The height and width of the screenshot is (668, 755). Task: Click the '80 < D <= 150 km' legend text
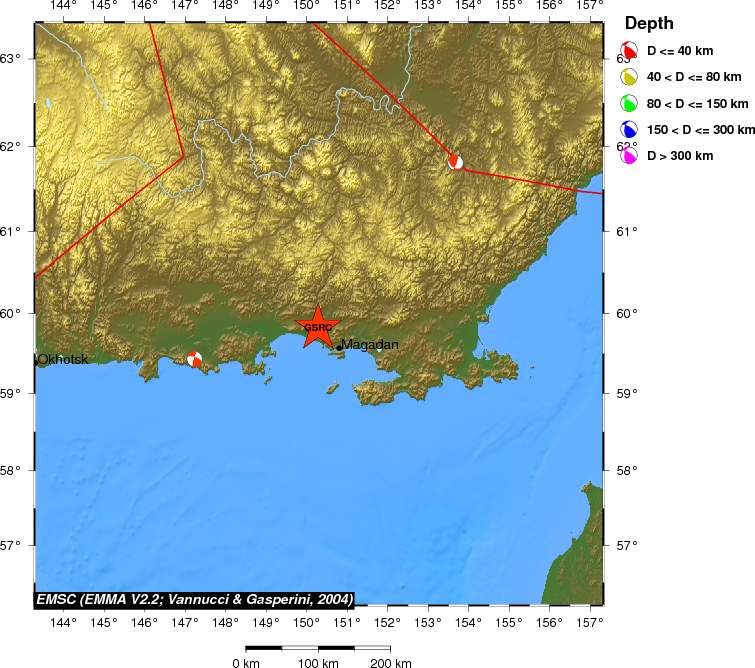click(697, 104)
